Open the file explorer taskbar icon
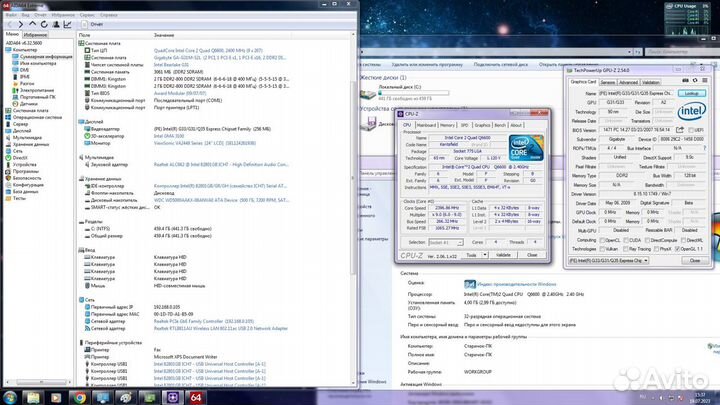This screenshot has width=720, height=405. (33, 397)
